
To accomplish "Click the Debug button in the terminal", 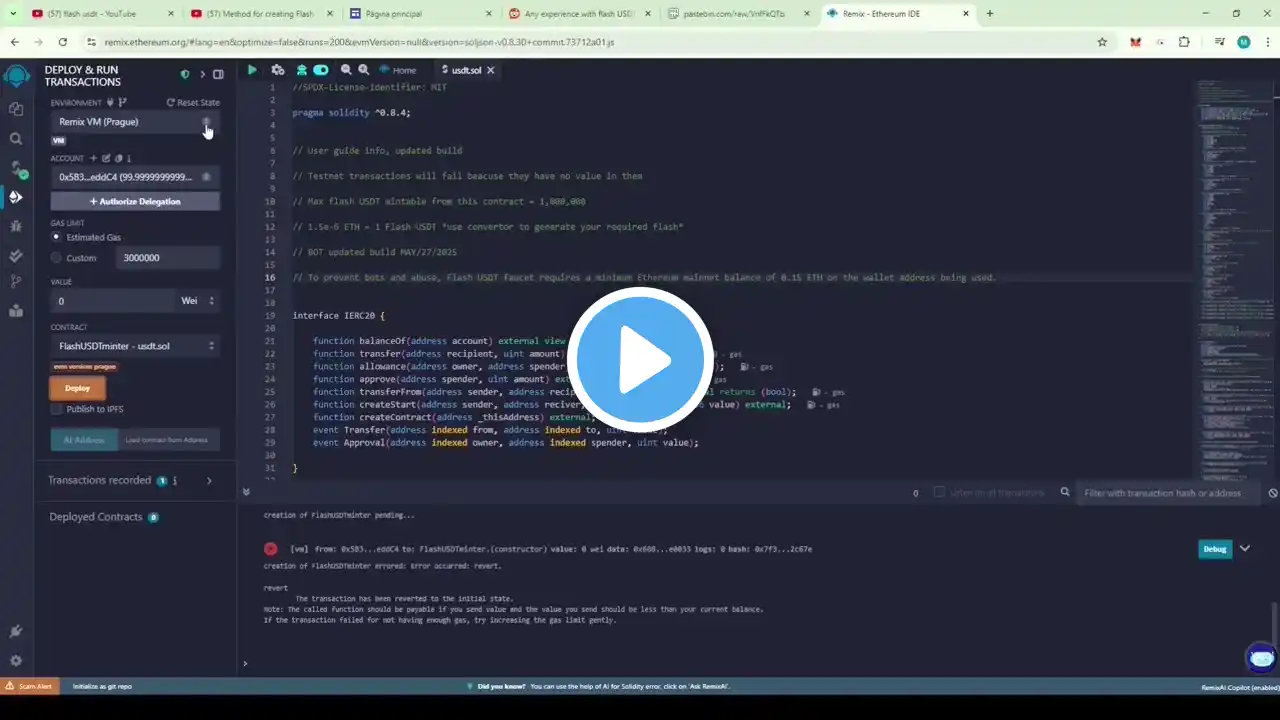I will (x=1215, y=549).
